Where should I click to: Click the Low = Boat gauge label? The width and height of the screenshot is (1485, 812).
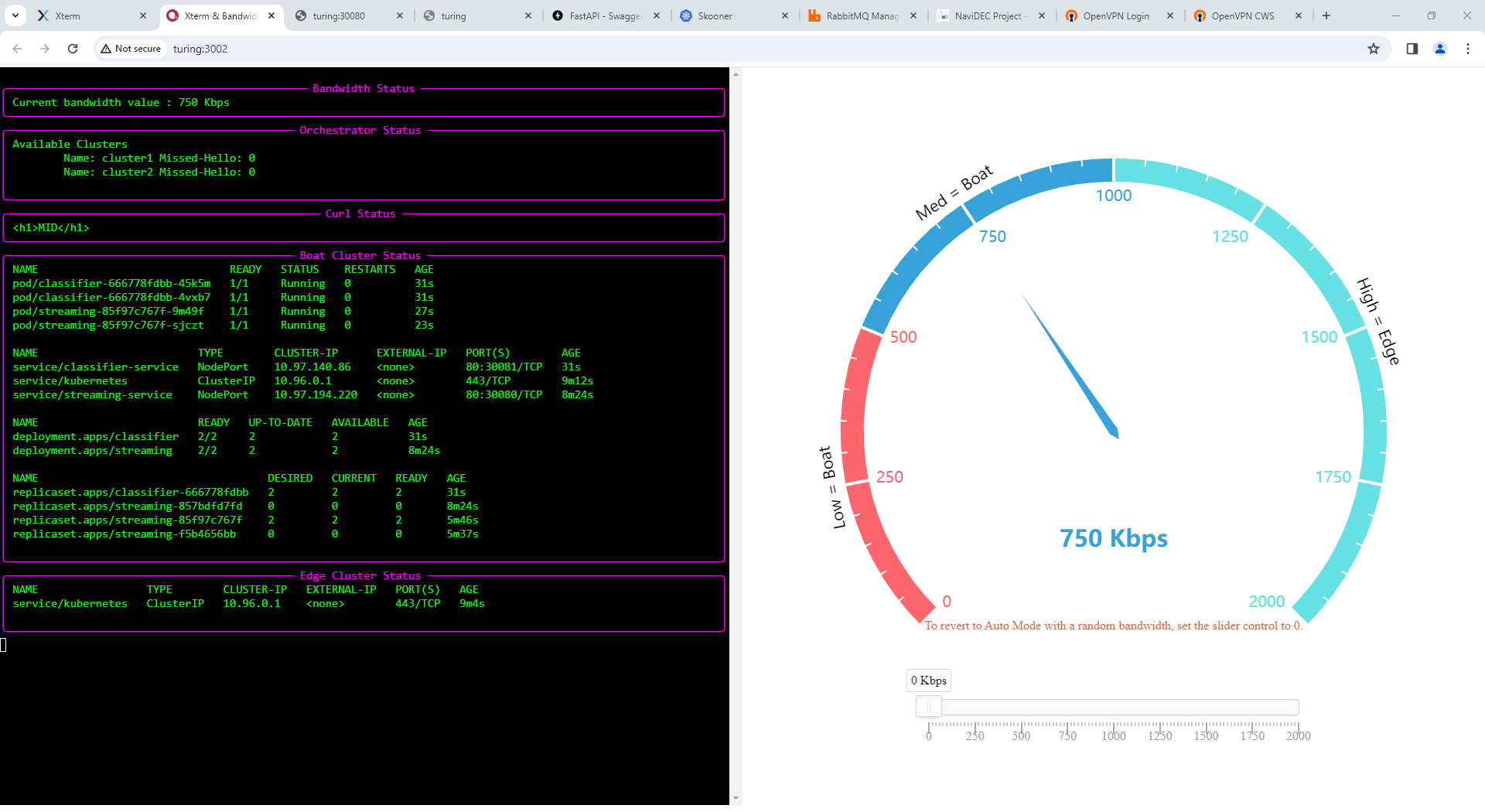(x=832, y=487)
